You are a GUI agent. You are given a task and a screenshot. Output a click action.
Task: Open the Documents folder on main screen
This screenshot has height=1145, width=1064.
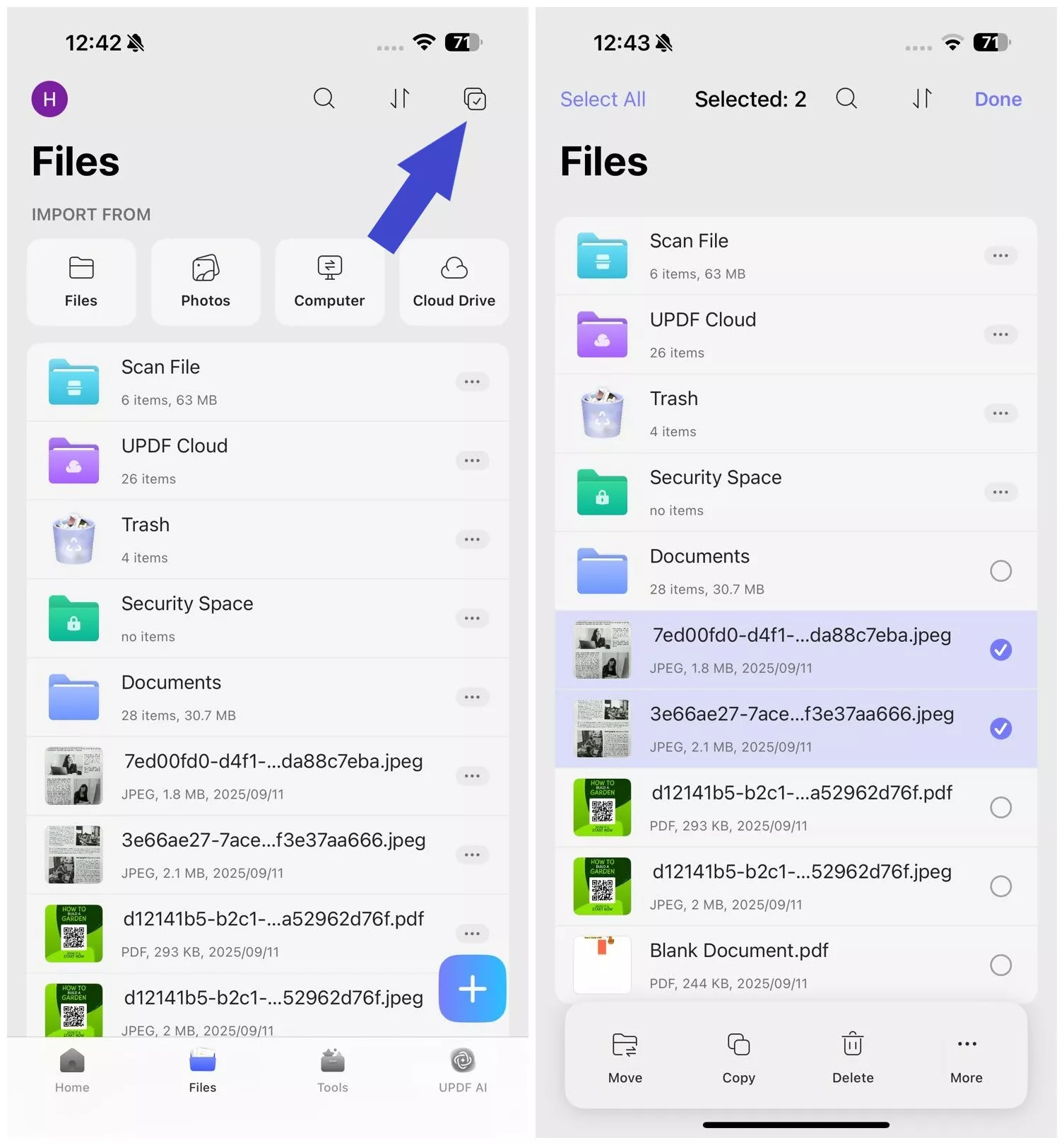coord(268,698)
